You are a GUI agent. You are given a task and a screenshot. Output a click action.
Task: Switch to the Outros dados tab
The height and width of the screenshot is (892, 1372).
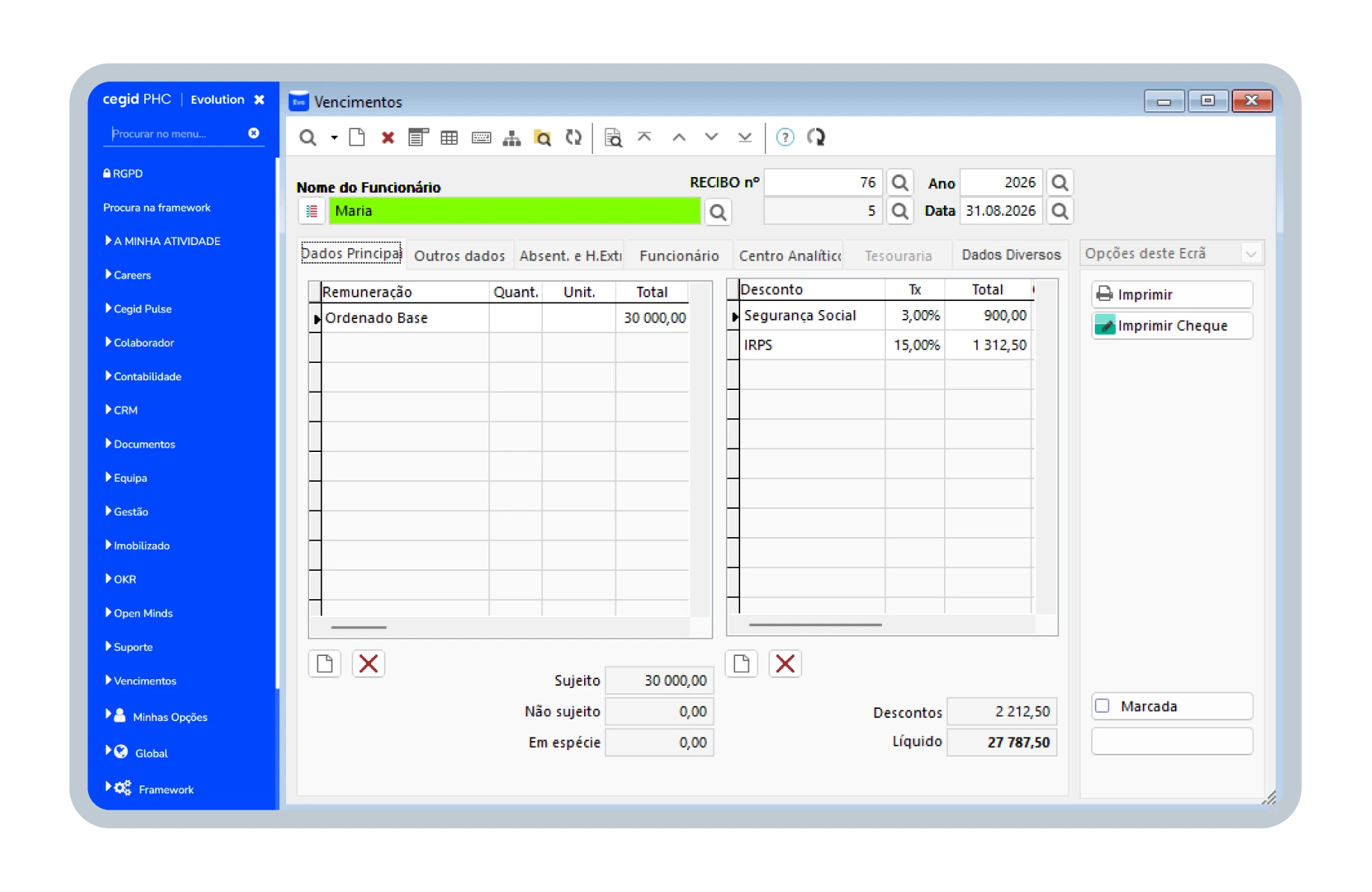point(459,255)
